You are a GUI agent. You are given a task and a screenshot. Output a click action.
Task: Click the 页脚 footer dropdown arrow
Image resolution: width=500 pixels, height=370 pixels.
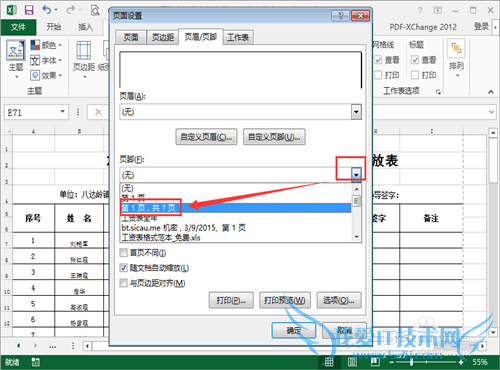(356, 174)
